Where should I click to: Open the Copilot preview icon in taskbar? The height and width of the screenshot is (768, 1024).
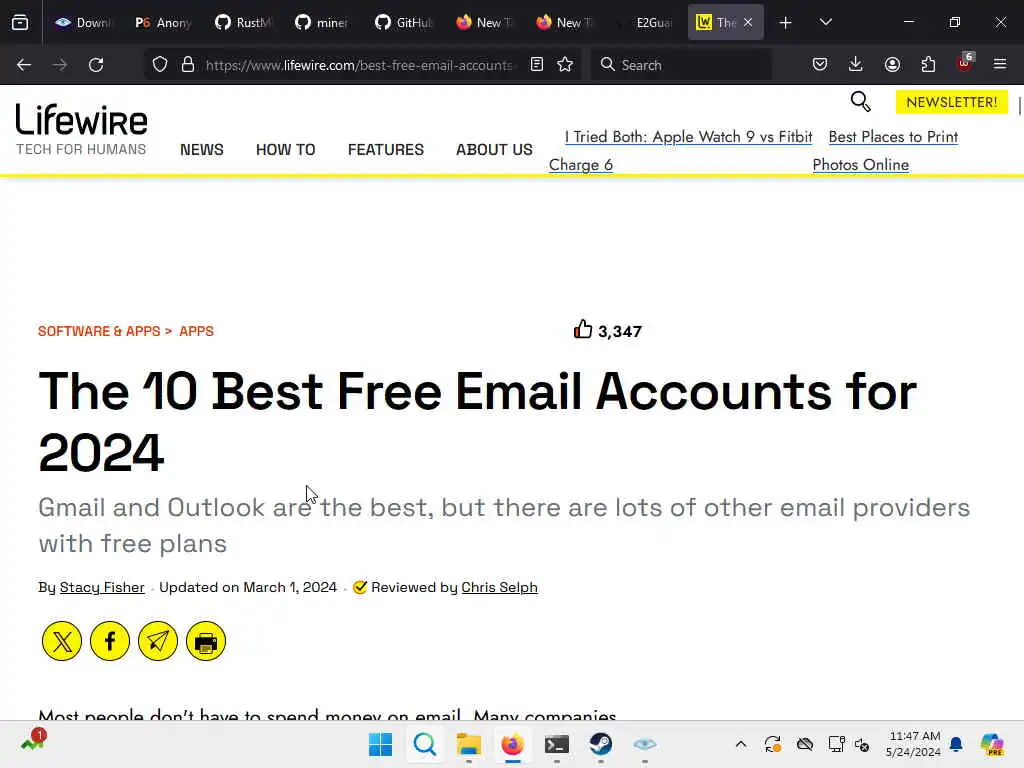[x=992, y=744]
